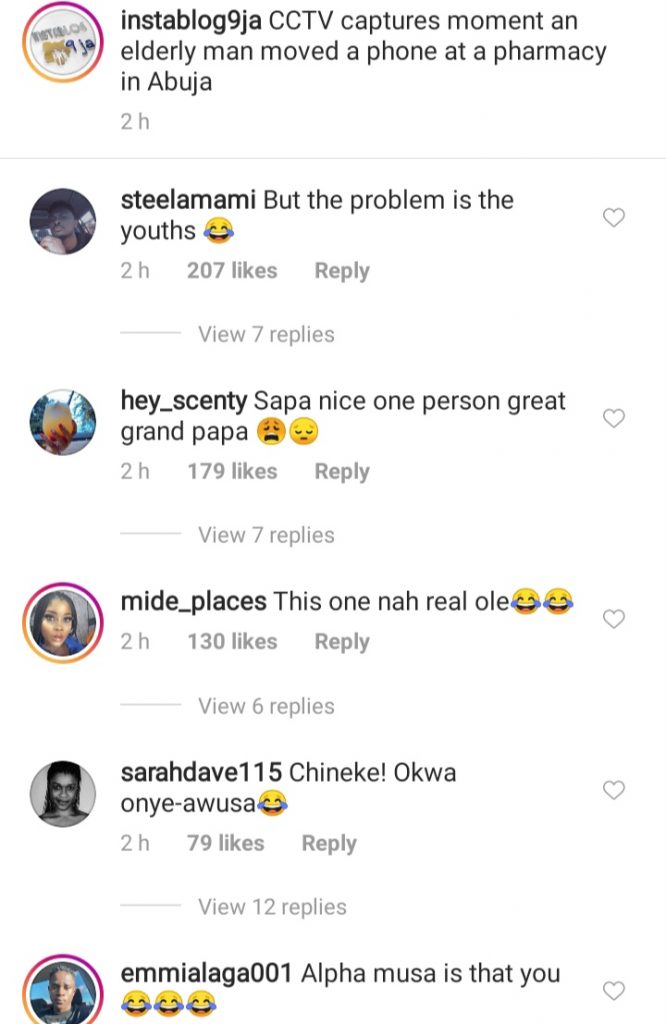Like emmialaga001's Alpha musa comment
Image resolution: width=666 pixels, height=1024 pixels.
(x=614, y=990)
